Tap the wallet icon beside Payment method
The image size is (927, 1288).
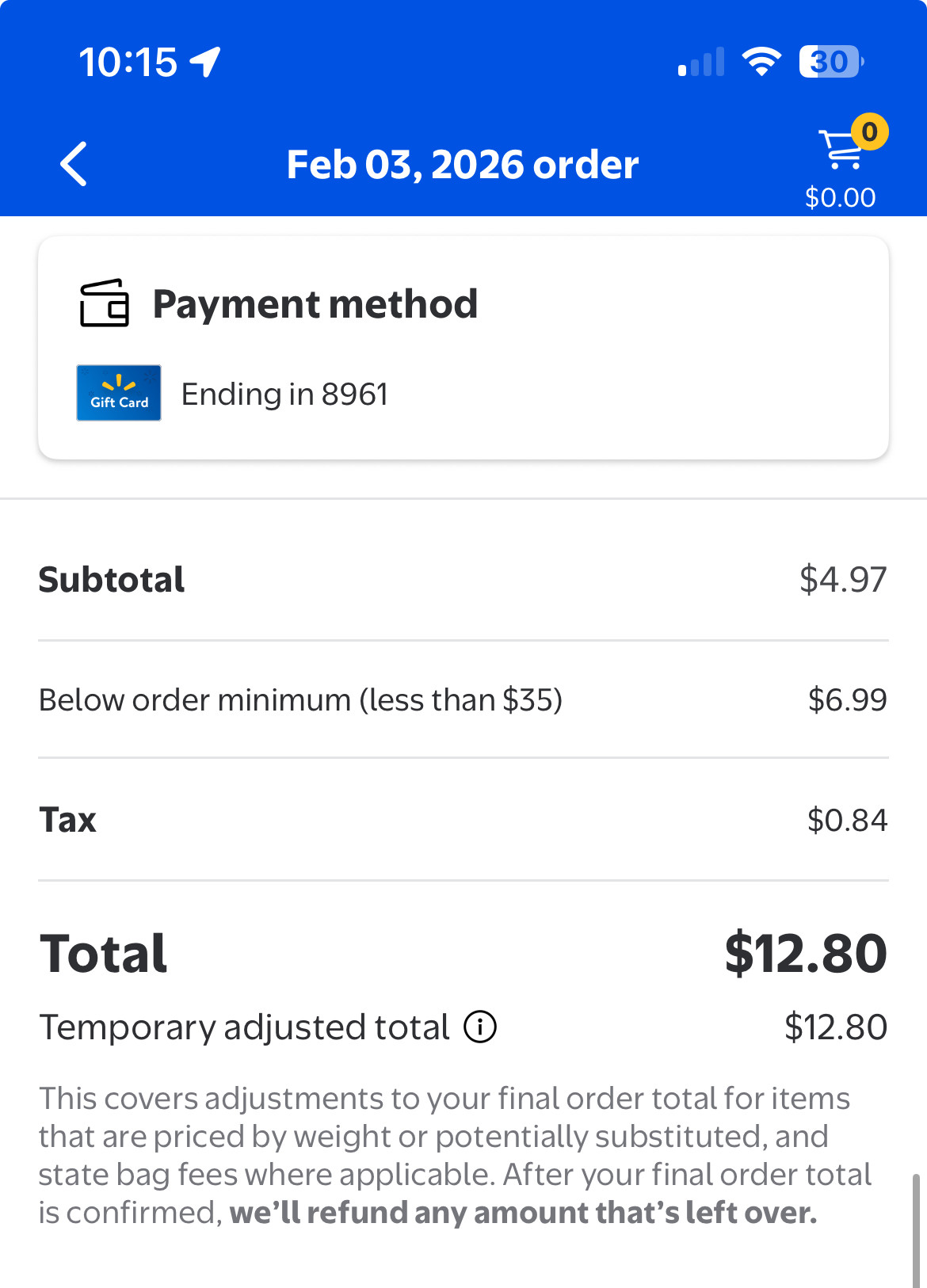pos(104,303)
